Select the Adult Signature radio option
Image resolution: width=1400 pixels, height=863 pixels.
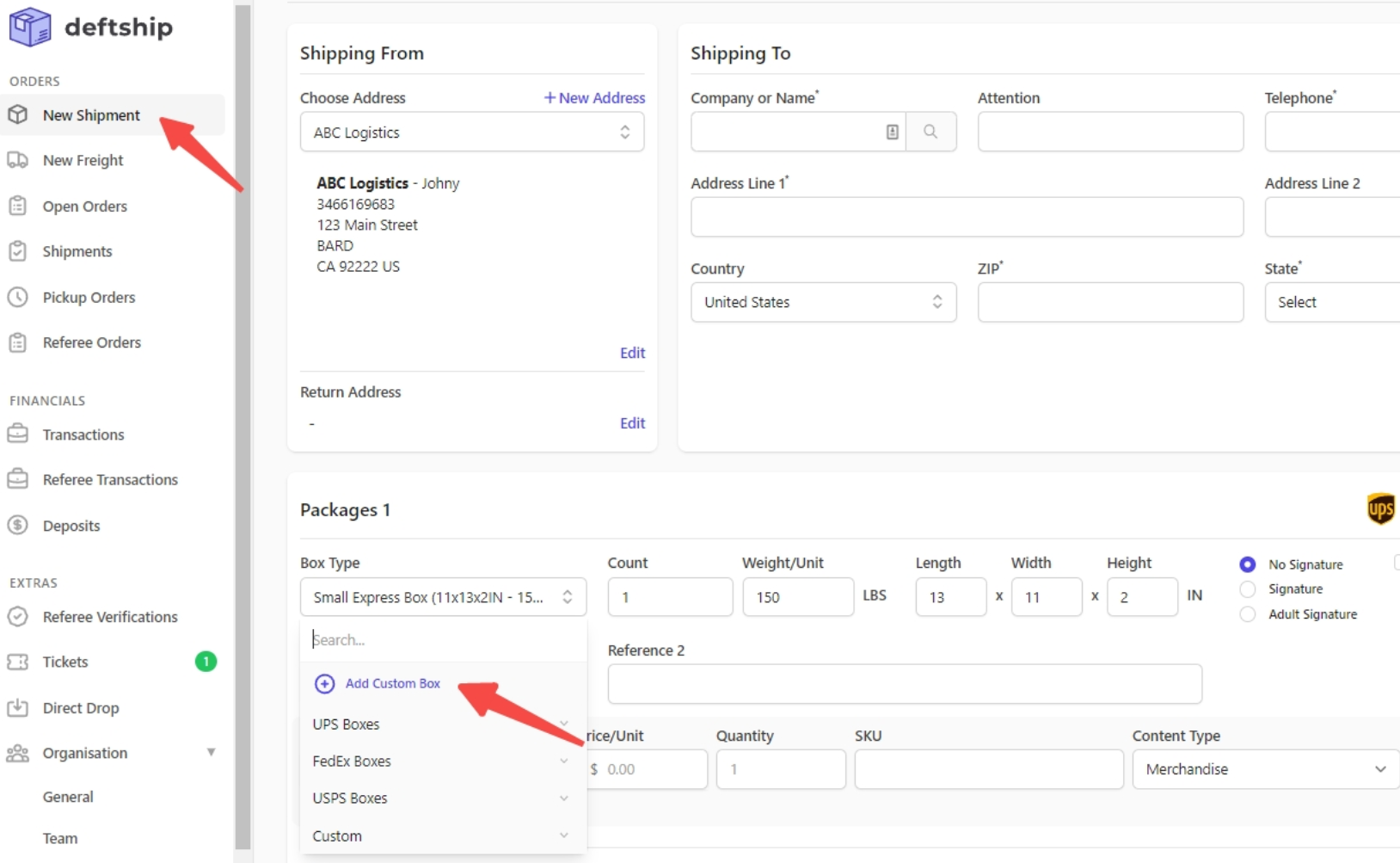click(x=1248, y=614)
